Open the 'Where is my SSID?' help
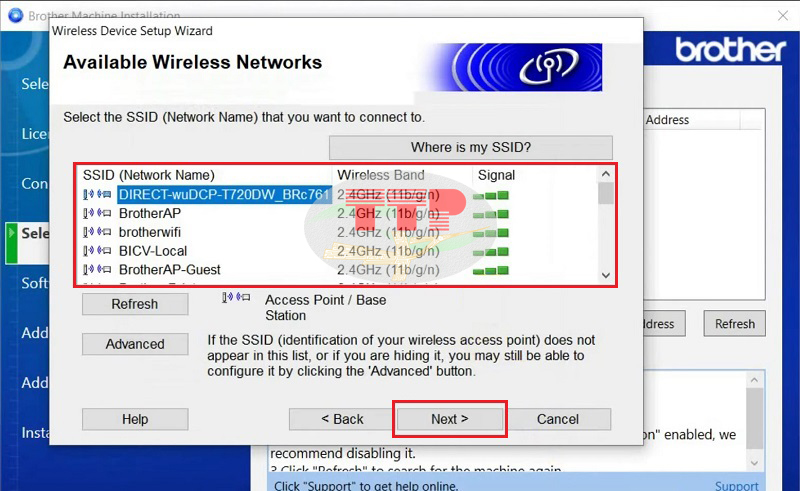 coord(470,148)
